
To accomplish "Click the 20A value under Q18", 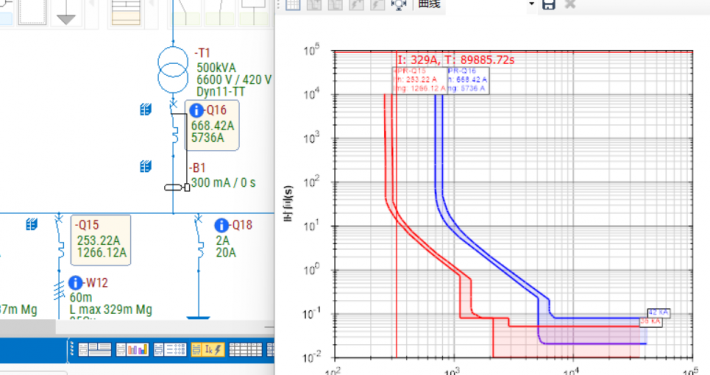I will [x=225, y=253].
